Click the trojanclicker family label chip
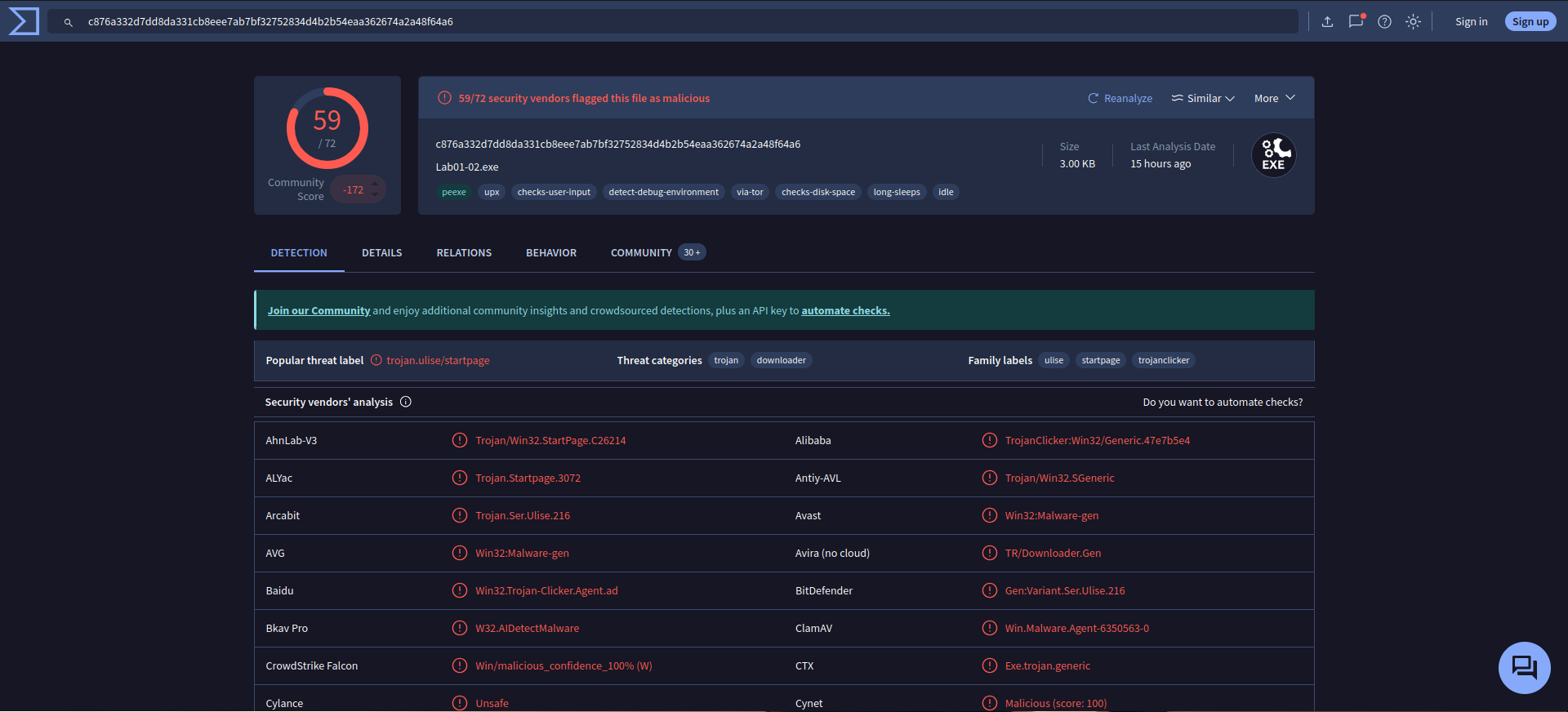This screenshot has width=1568, height=712. pos(1164,360)
